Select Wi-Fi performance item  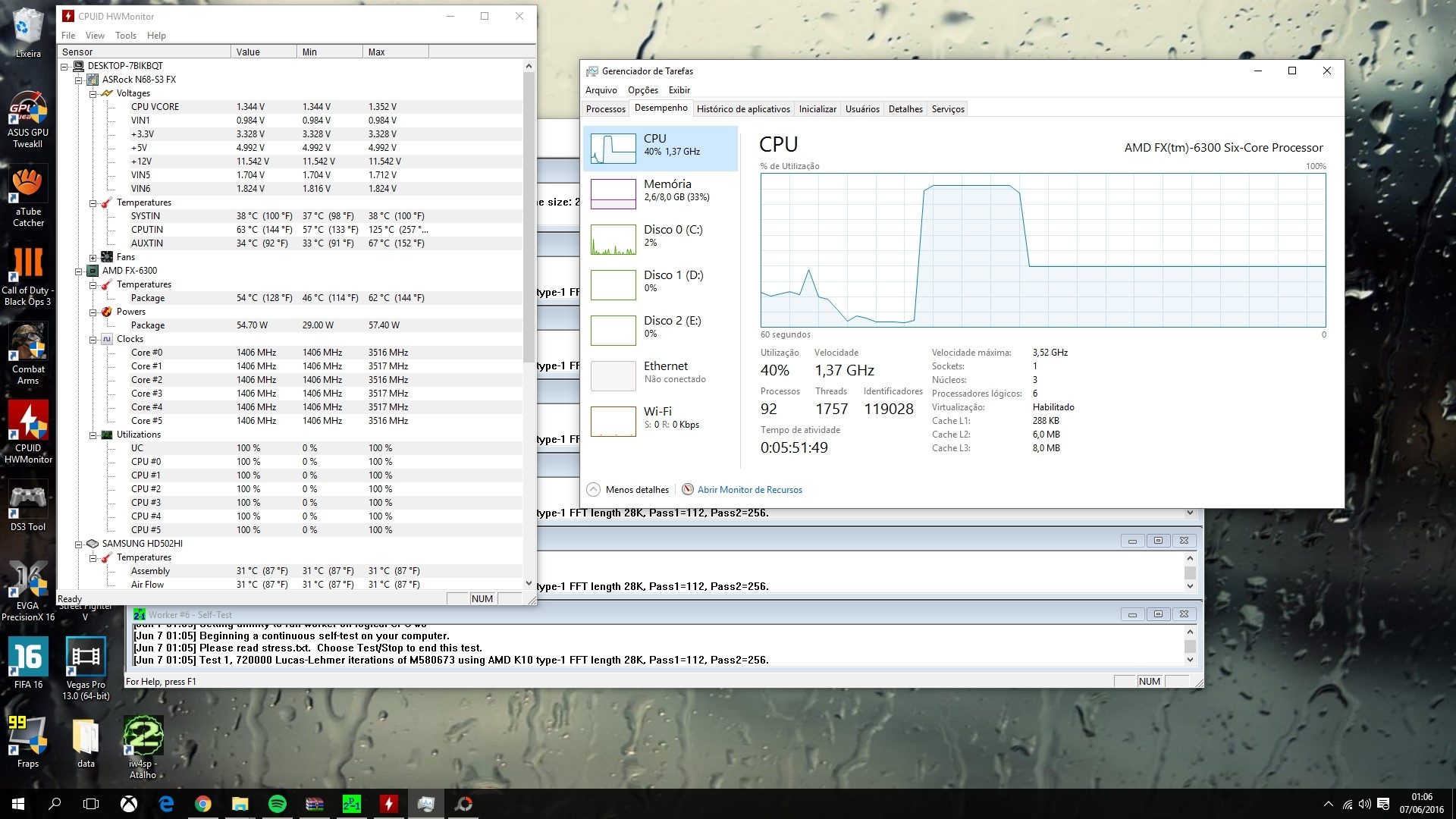click(x=661, y=421)
